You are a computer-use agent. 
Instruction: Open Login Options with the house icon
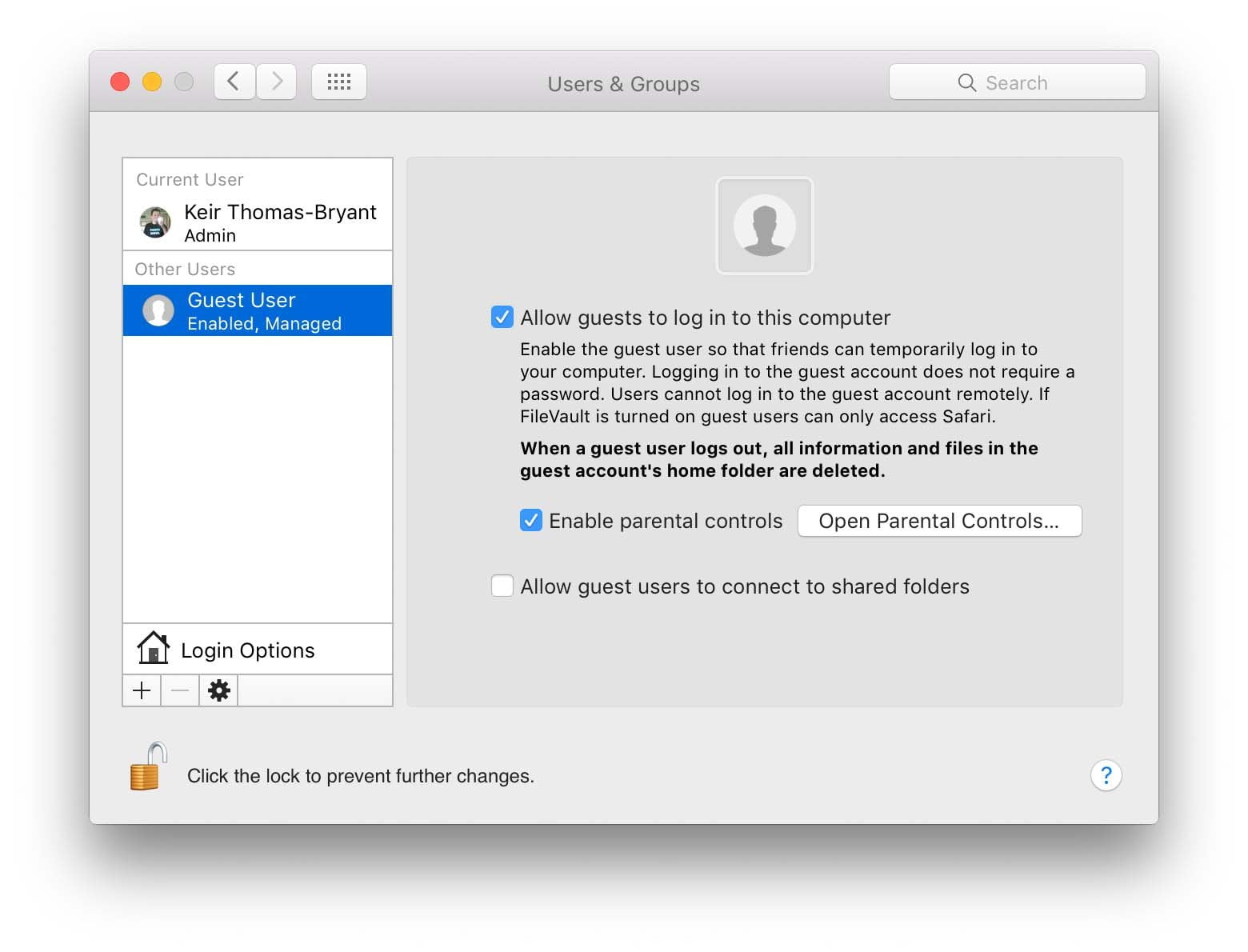point(154,649)
